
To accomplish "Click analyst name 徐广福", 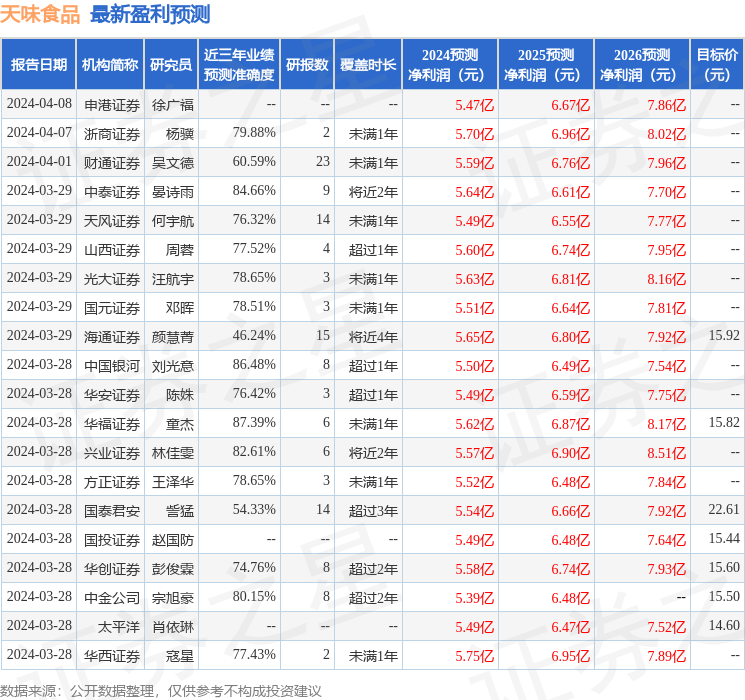I will click(173, 105).
